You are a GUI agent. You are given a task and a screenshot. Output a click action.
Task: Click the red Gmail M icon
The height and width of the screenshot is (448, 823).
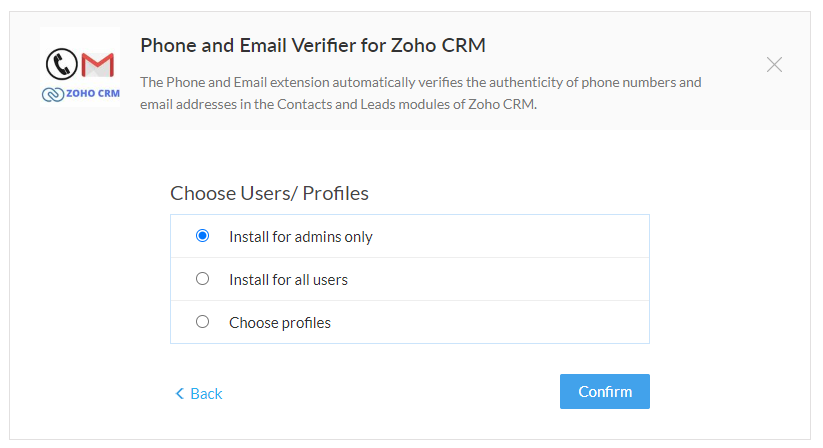coord(98,65)
